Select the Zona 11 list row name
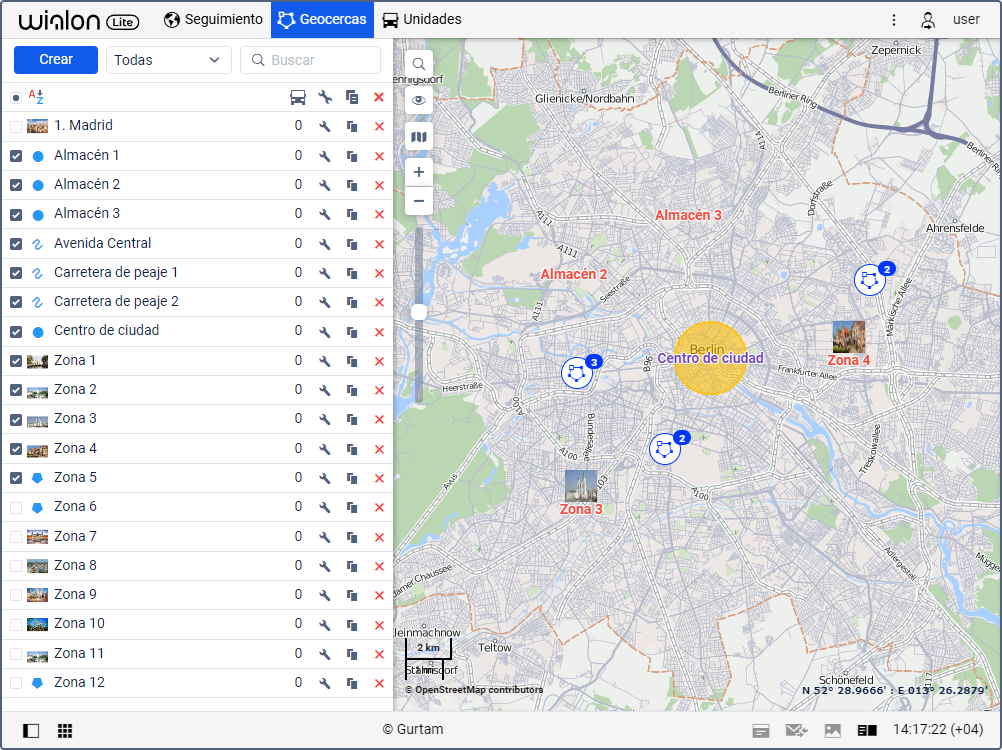Viewport: 1002px width, 750px height. (x=79, y=654)
